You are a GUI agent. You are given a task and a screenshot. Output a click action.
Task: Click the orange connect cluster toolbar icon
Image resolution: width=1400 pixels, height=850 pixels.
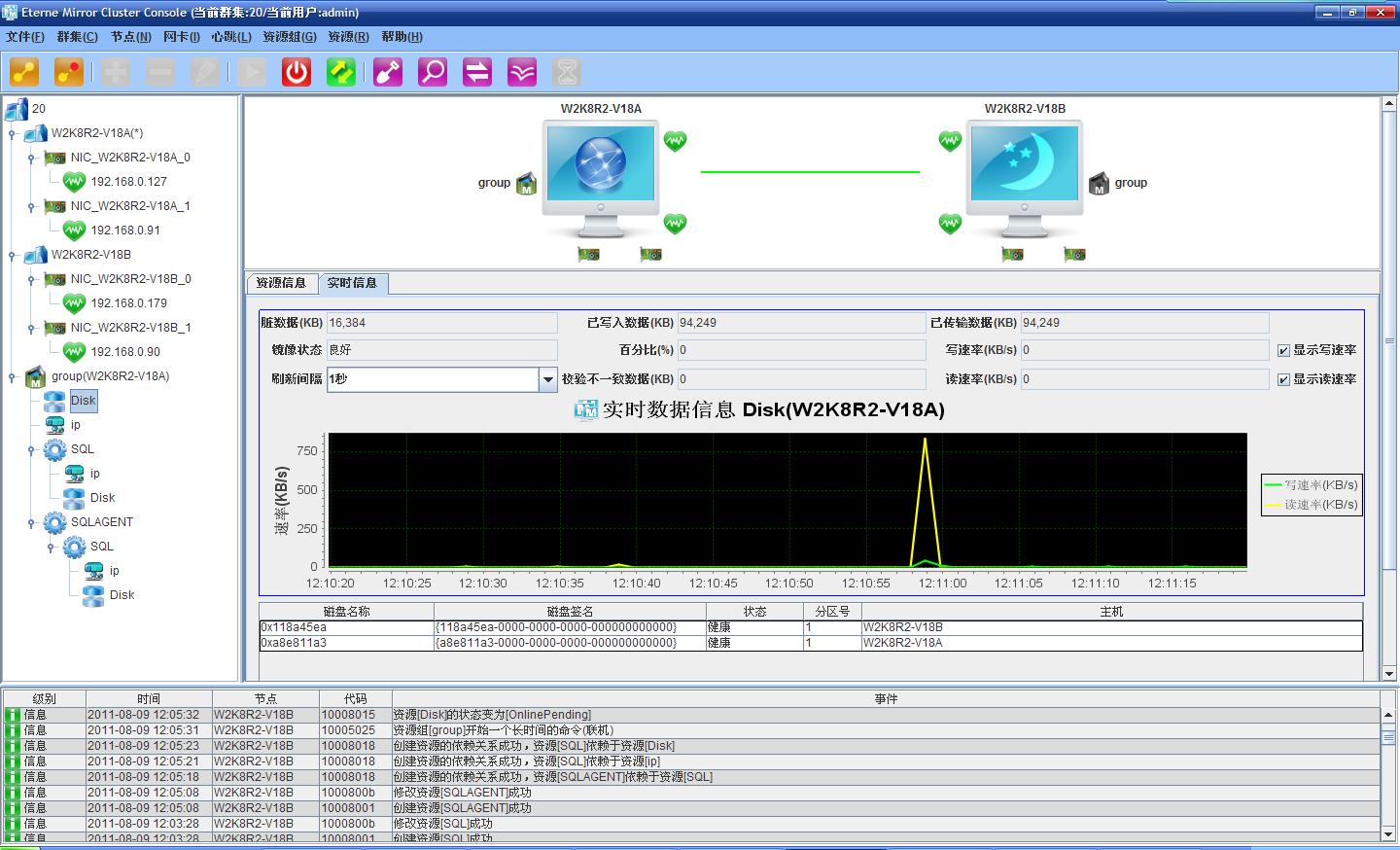tap(24, 72)
